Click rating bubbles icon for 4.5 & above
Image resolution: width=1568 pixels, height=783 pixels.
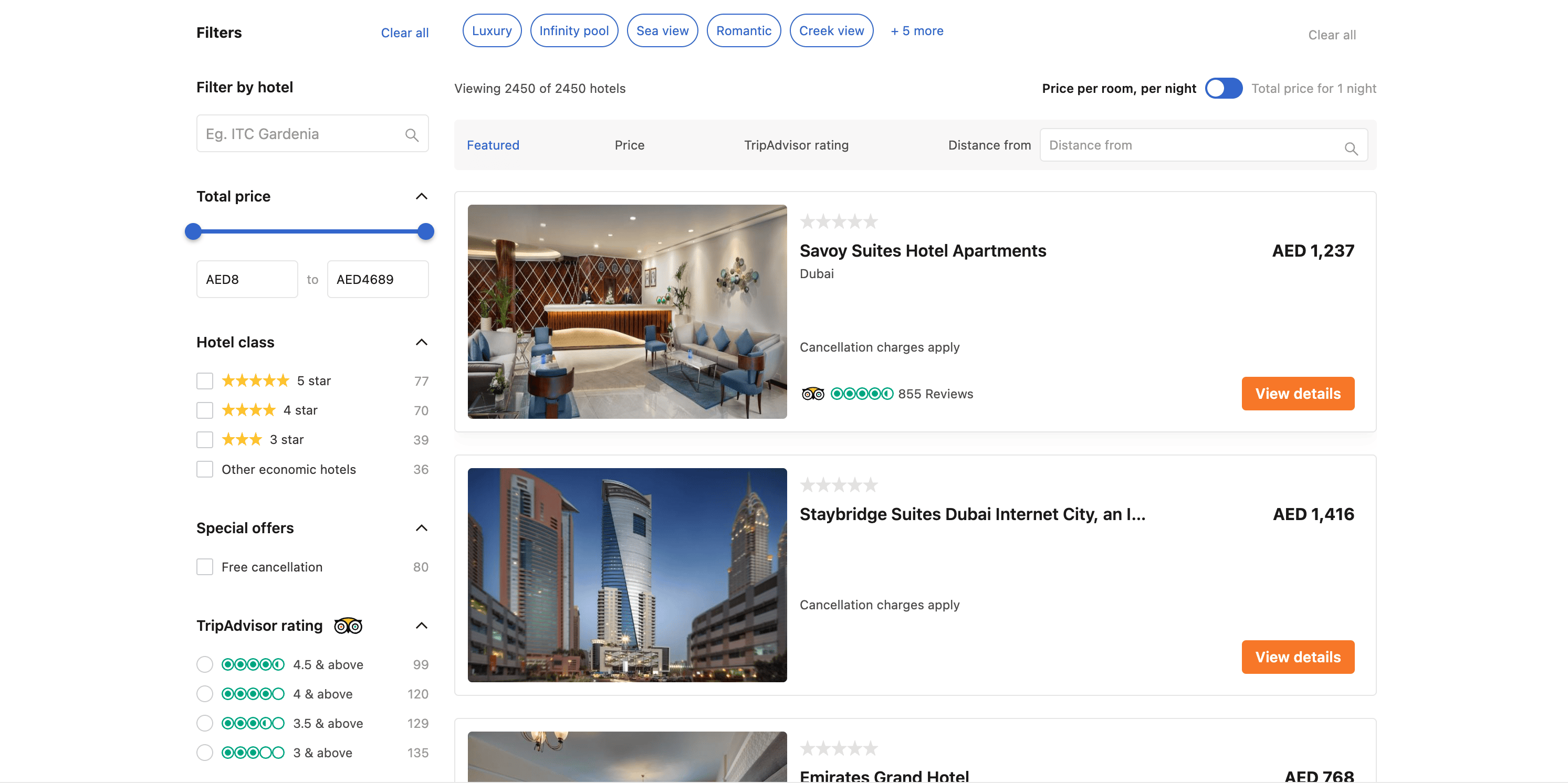(253, 664)
